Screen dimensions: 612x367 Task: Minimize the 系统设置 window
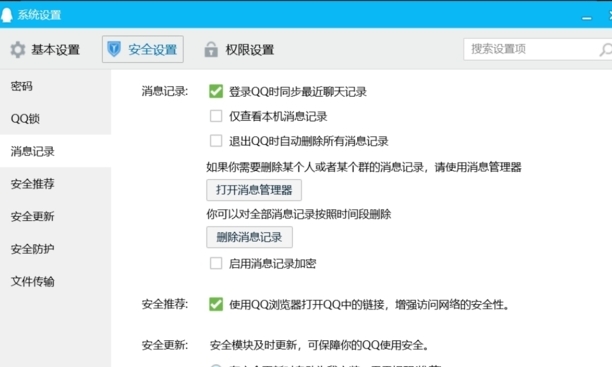[587, 18]
